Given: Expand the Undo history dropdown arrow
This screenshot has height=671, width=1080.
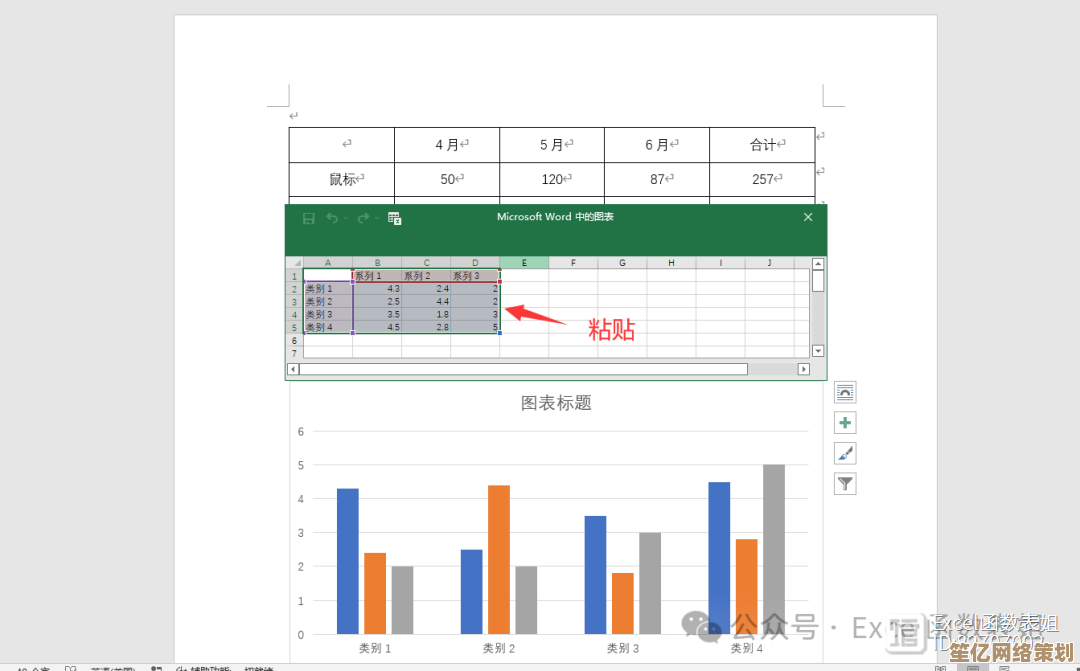Looking at the screenshot, I should (x=346, y=218).
